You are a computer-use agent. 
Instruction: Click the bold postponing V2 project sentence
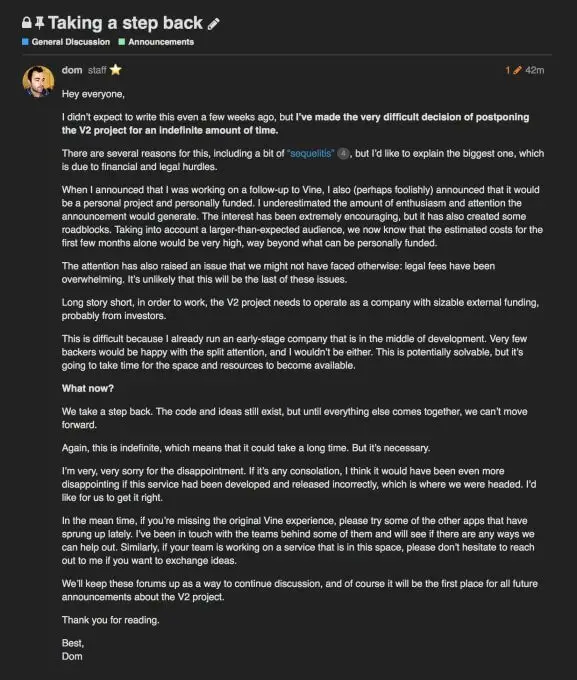tap(295, 124)
